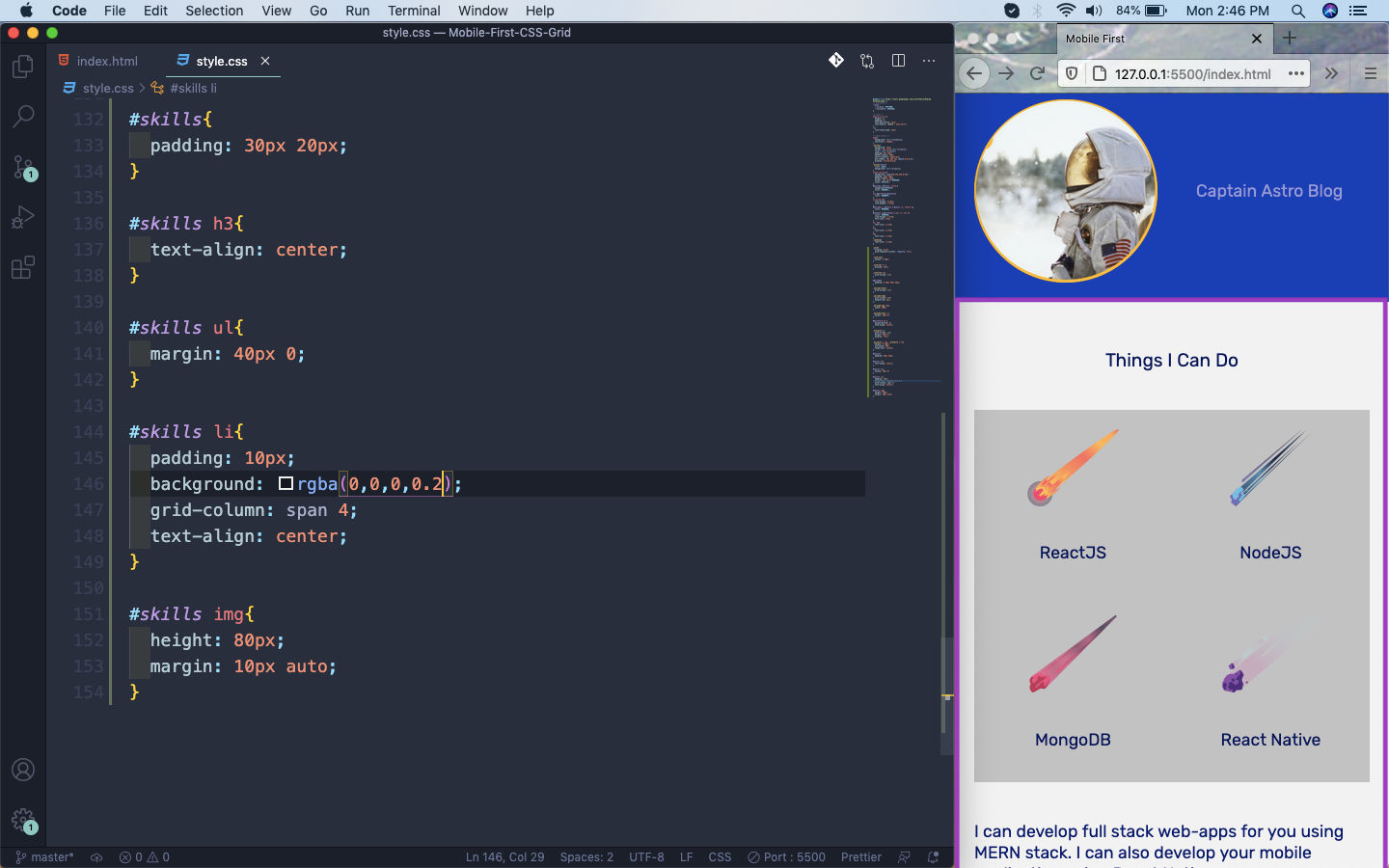
Task: Open Source Control view with one pending change
Action: click(x=23, y=167)
